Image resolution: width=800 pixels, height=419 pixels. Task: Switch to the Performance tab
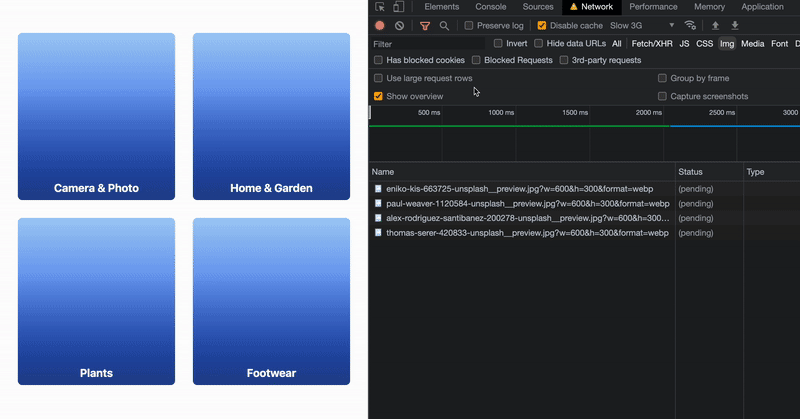point(653,7)
